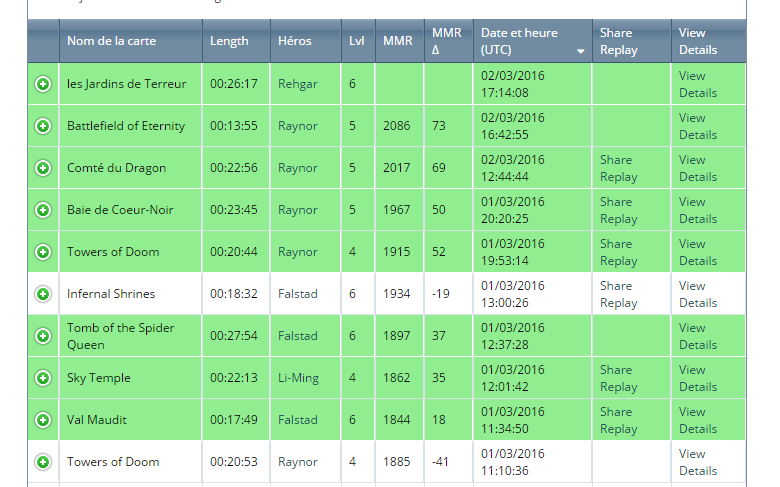Viewport: 780px width, 487px height.
Task: Expand Tomb of the Spider Queen row
Action: click(43, 336)
